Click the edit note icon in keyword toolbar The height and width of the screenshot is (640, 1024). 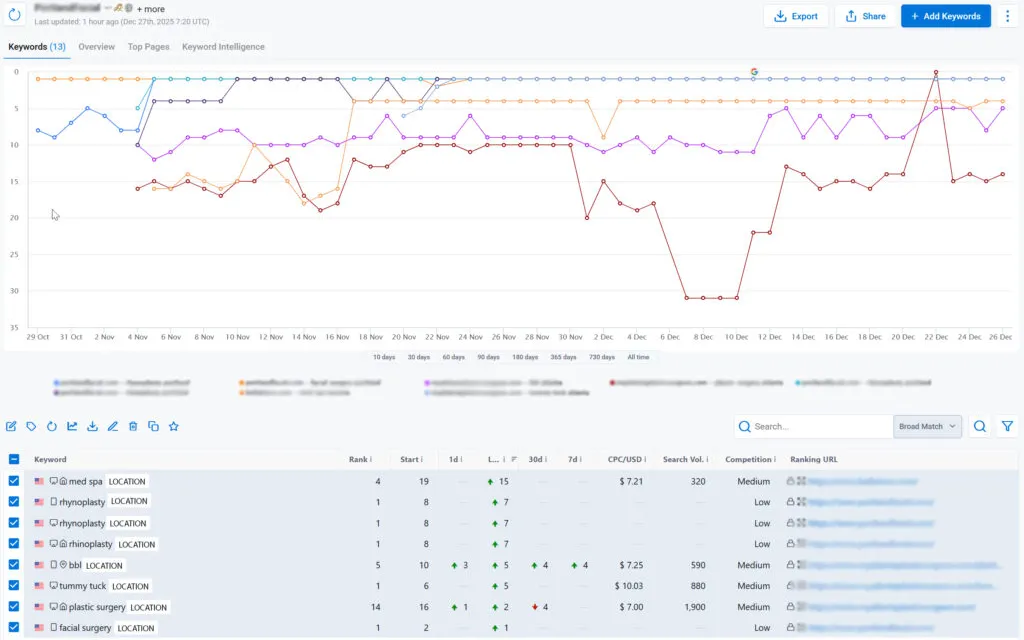[11, 426]
